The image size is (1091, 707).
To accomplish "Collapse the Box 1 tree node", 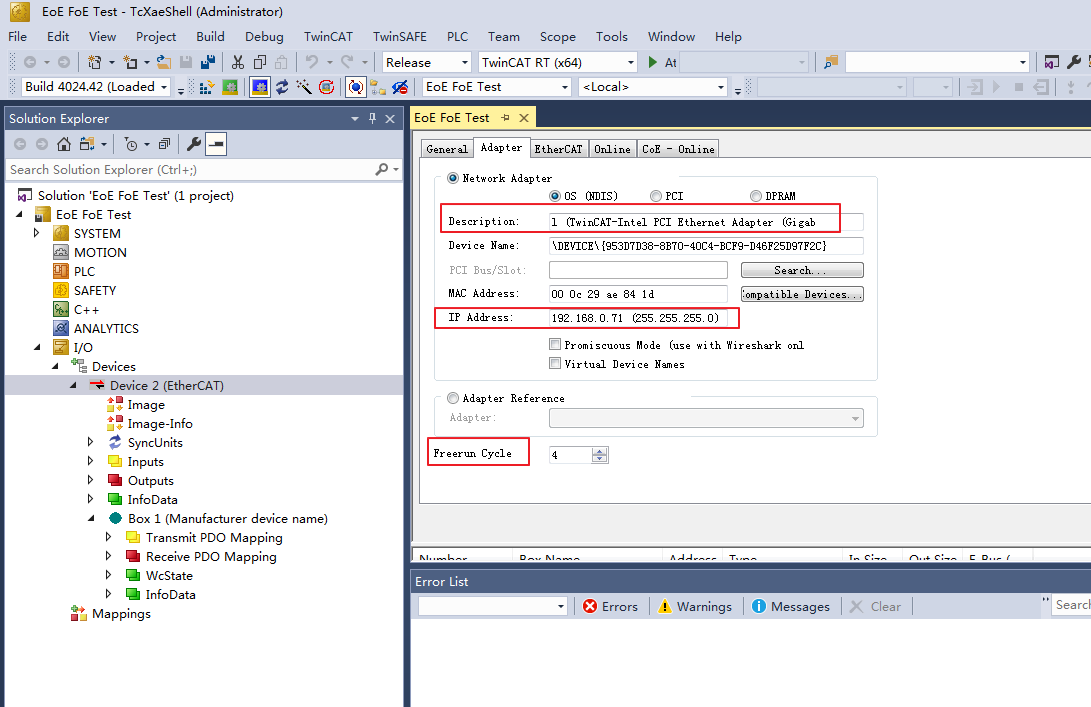I will 90,518.
